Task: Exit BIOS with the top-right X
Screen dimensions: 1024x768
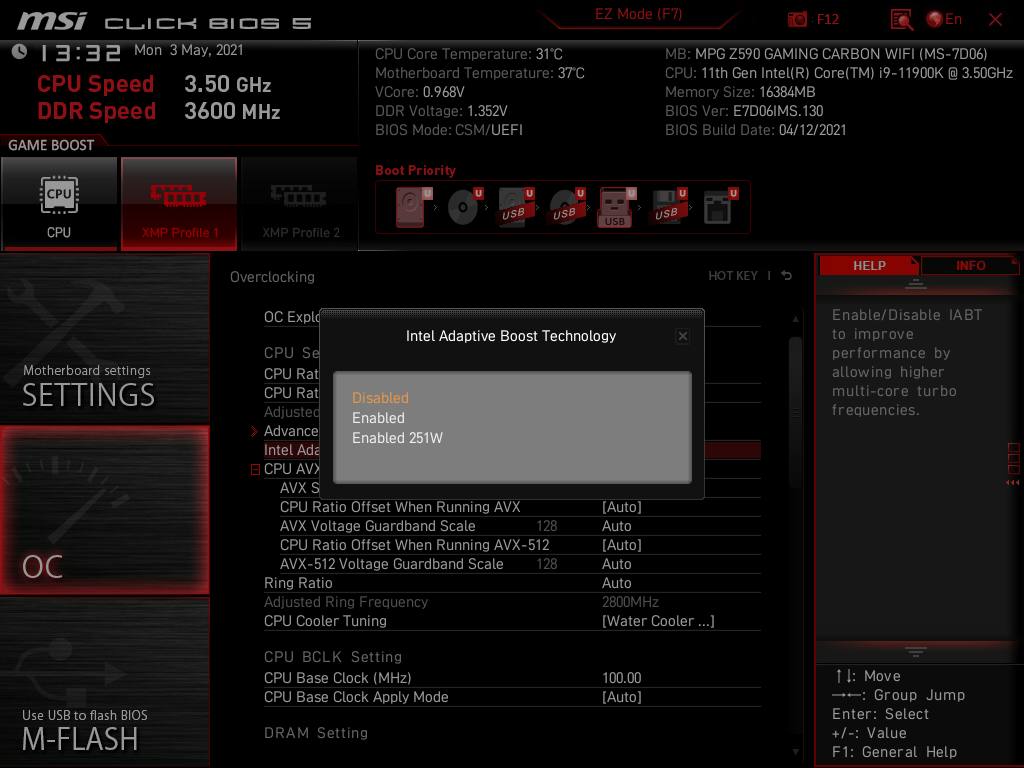Action: point(995,20)
